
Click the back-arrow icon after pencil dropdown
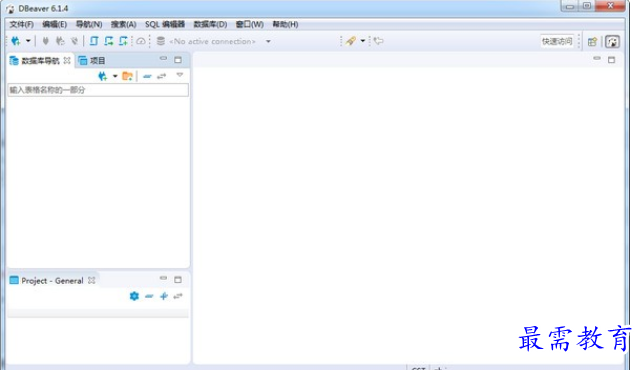[x=379, y=41]
